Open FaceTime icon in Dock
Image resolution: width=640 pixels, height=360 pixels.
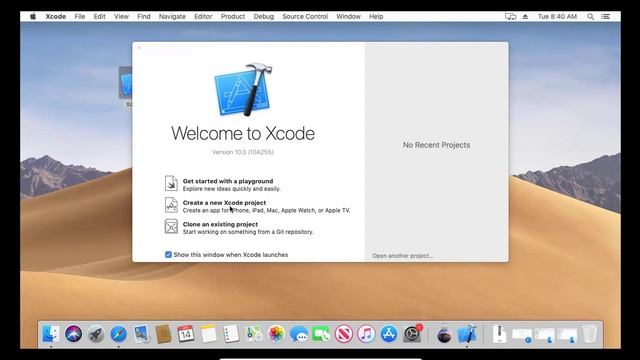tap(321, 334)
